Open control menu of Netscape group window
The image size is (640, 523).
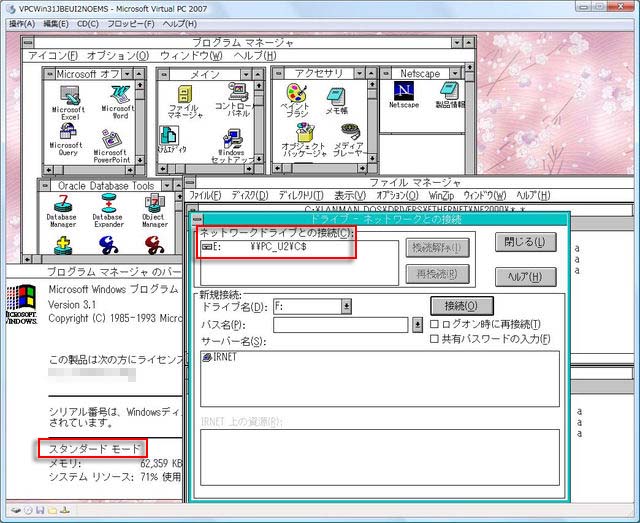386,73
